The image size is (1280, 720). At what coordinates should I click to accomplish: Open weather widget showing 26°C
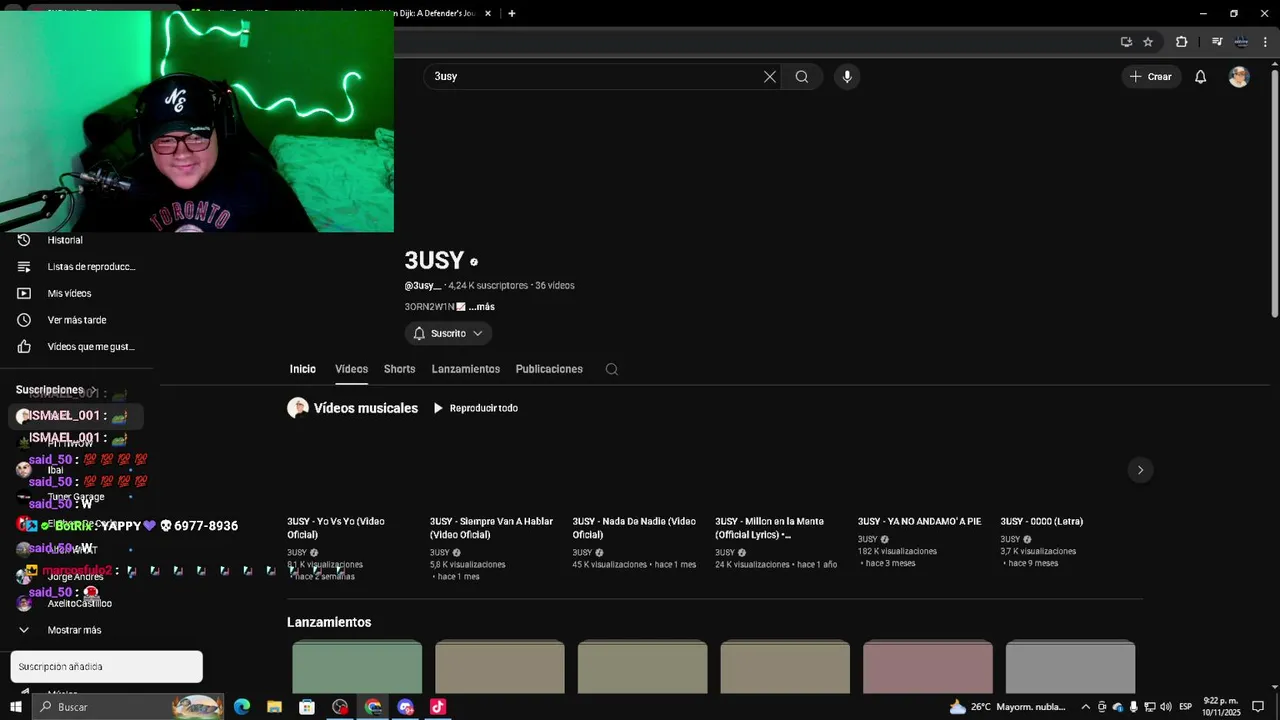tap(1006, 707)
